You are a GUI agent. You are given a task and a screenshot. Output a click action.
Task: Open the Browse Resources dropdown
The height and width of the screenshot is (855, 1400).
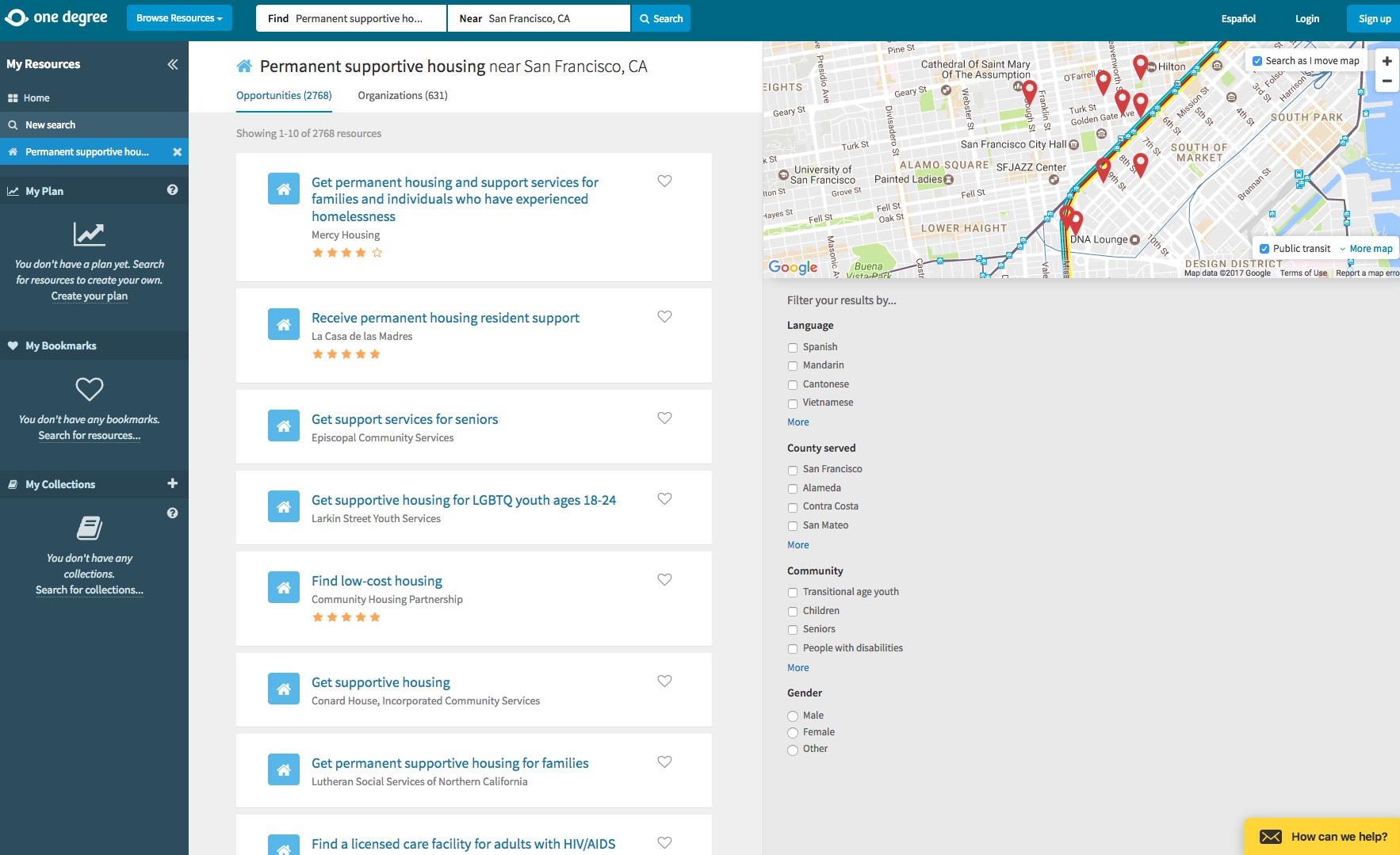(179, 18)
